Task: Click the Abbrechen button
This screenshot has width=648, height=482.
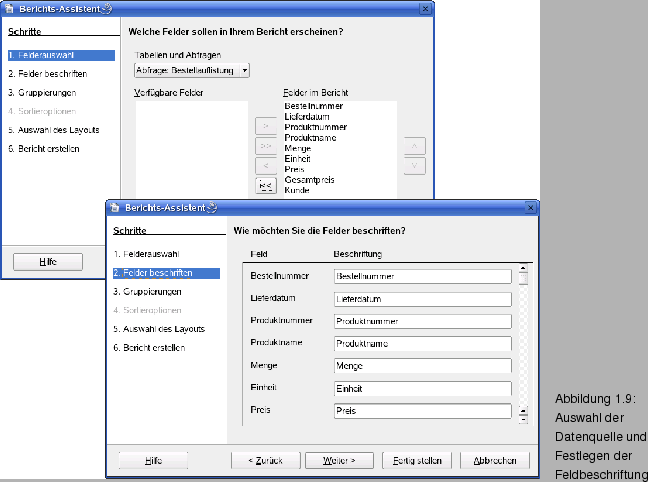Action: (495, 461)
